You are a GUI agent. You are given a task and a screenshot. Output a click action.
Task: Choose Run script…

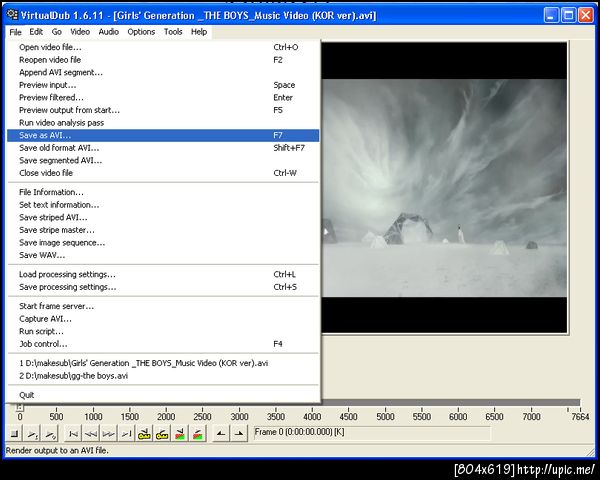click(x=163, y=331)
